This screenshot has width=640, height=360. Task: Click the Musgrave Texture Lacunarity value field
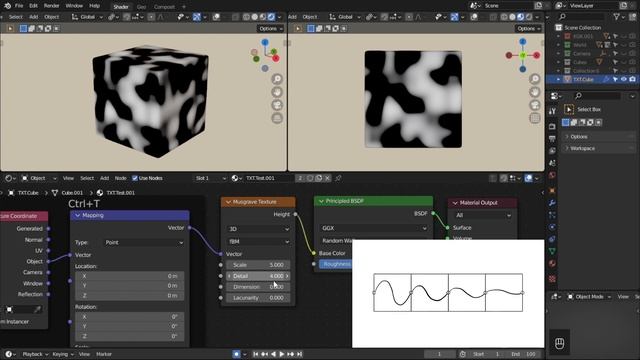coord(258,298)
